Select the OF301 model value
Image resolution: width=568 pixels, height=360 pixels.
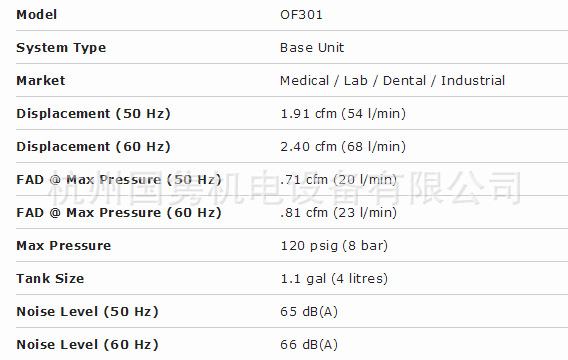pos(301,15)
